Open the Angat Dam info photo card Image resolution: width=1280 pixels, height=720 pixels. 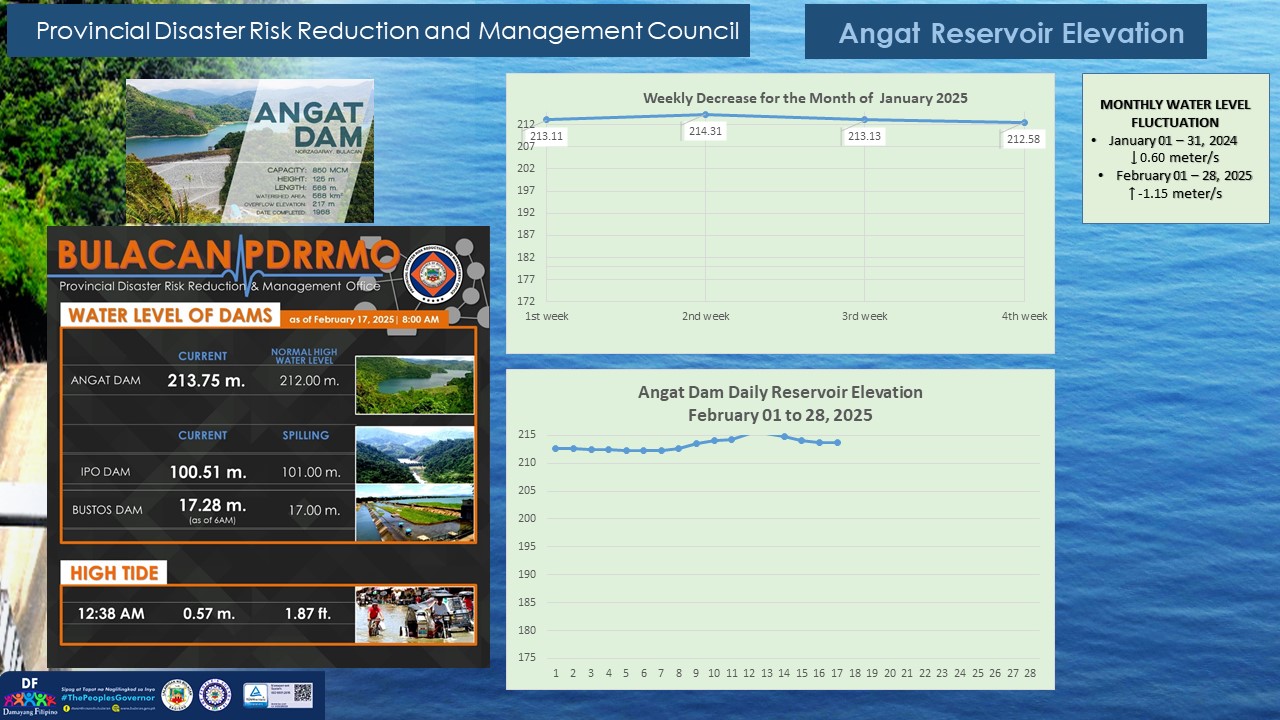click(x=250, y=151)
